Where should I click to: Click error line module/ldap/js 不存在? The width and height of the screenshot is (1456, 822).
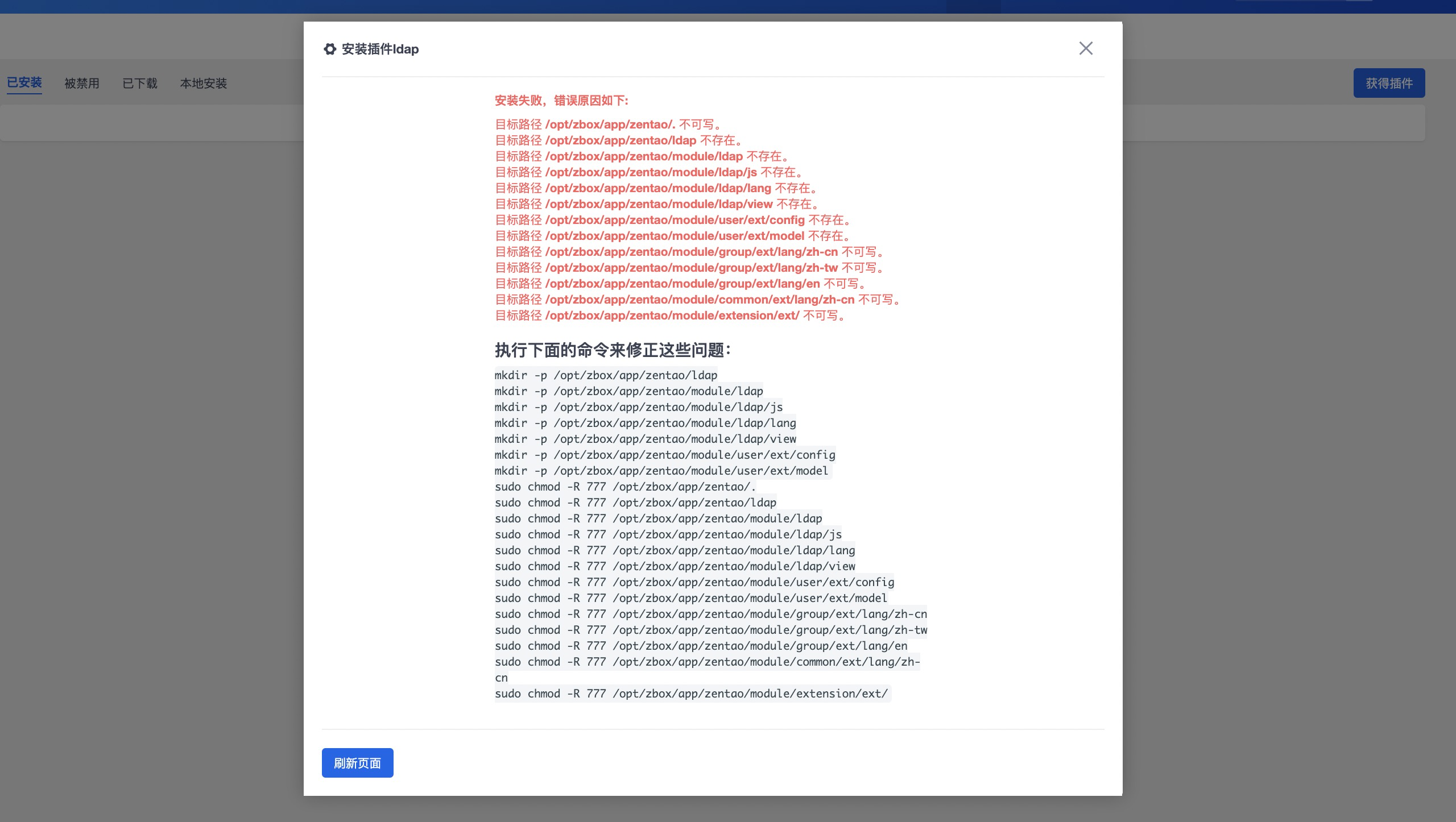(x=650, y=172)
